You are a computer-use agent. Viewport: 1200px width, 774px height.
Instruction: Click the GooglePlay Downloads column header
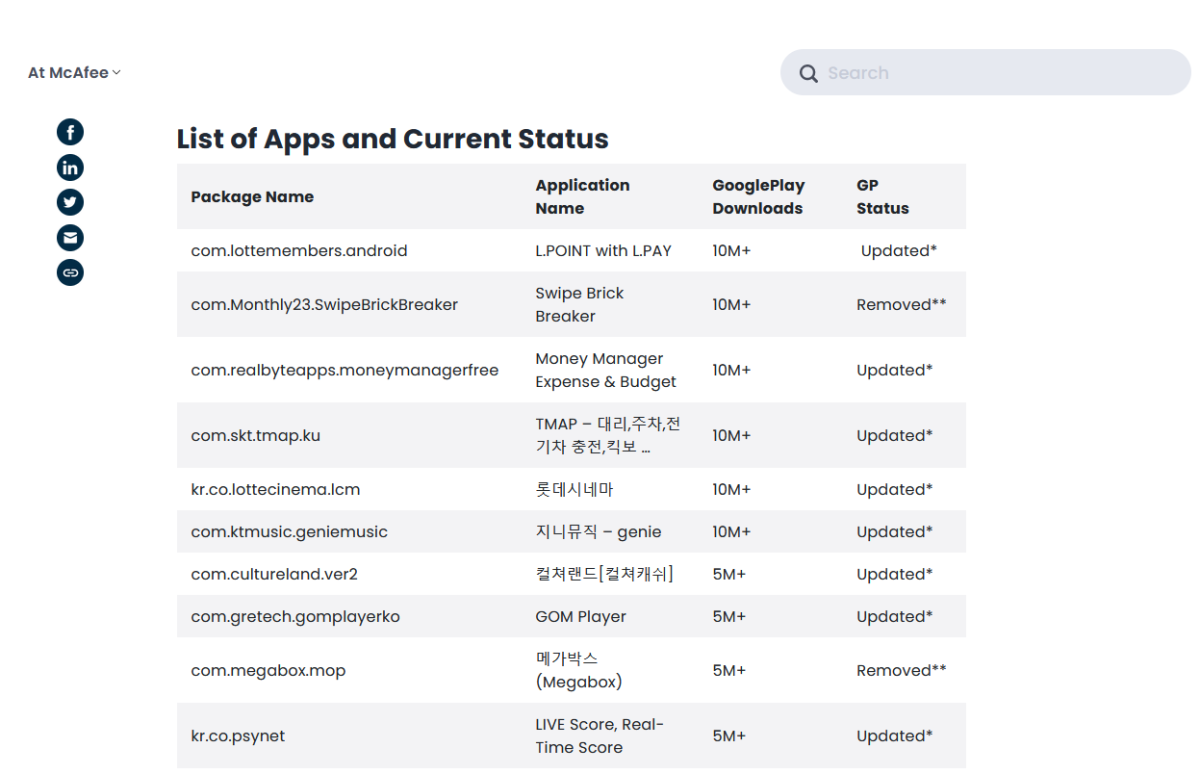point(758,197)
